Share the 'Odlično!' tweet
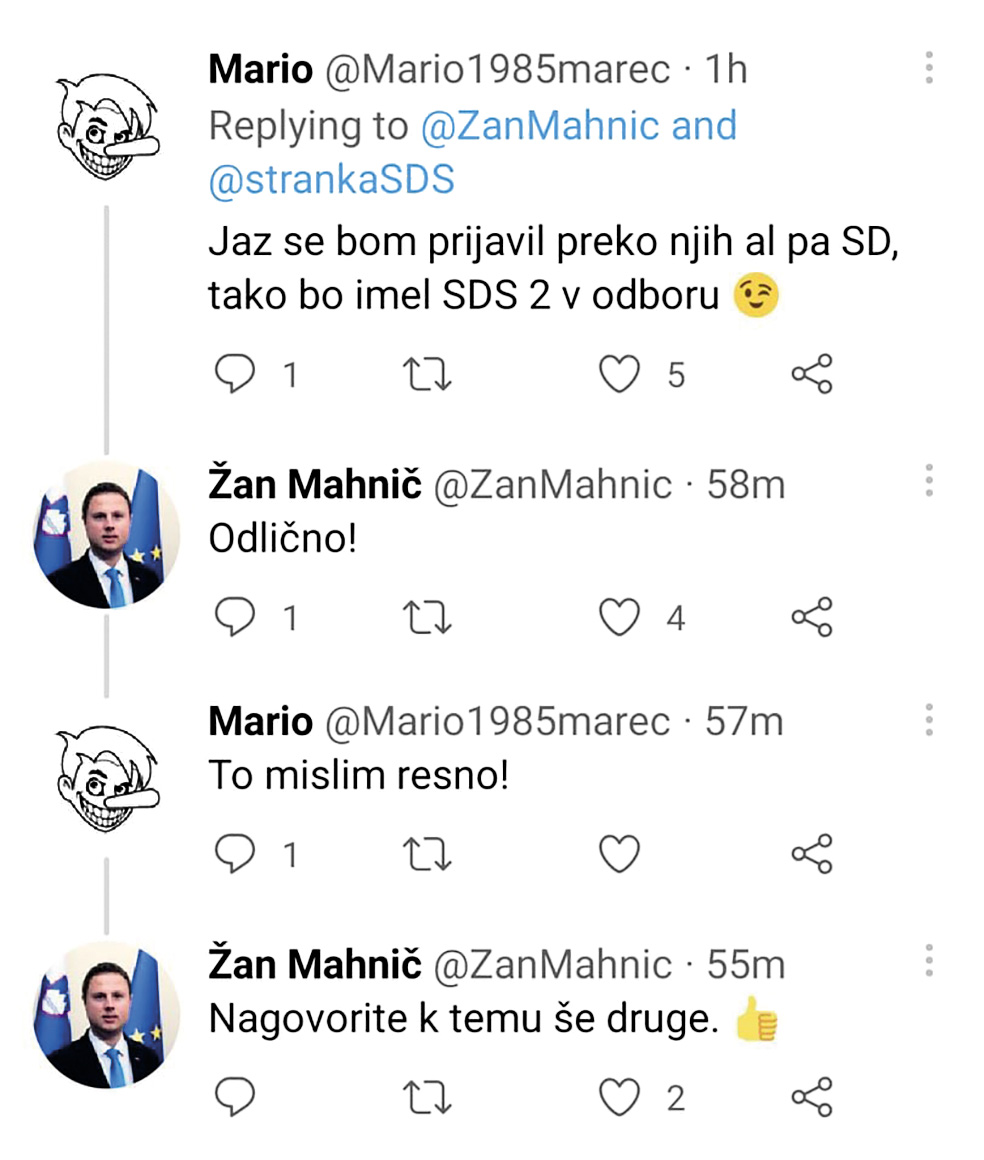Image resolution: width=984 pixels, height=1160 pixels. coord(811,618)
